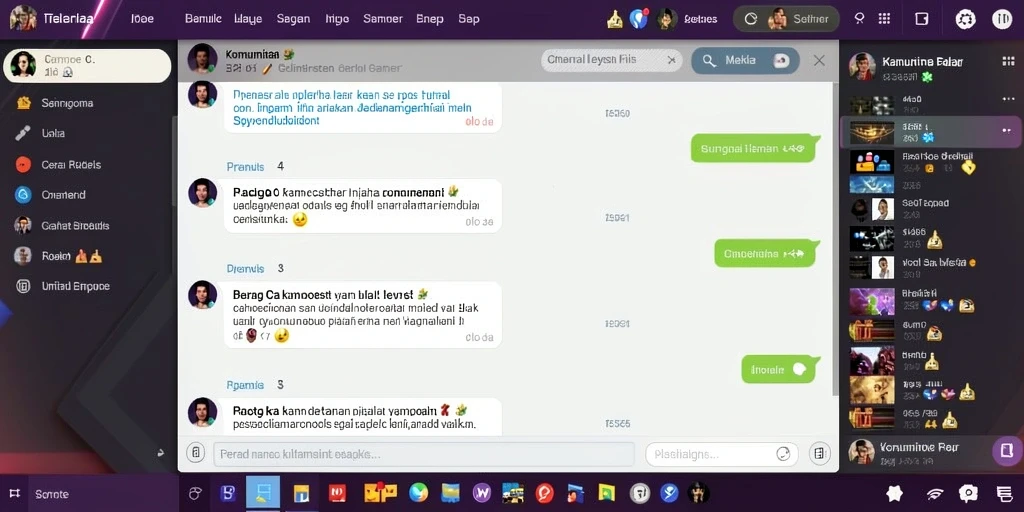The image size is (1024, 512).
Task: Click the square note icon in top bar
Action: pyautogui.click(x=921, y=18)
